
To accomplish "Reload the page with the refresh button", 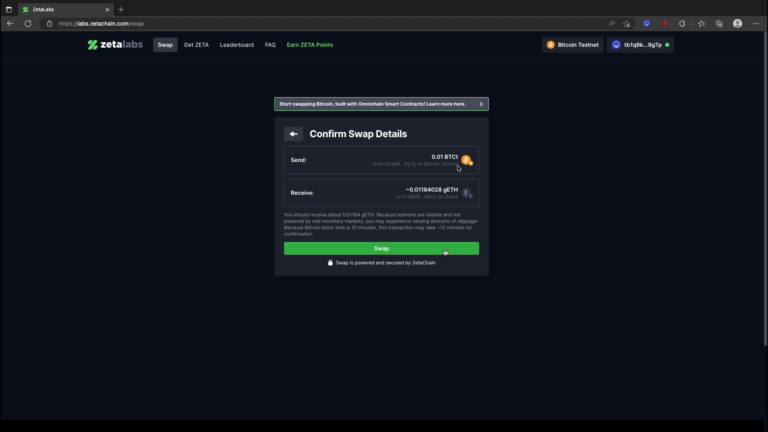I will click(x=28, y=24).
